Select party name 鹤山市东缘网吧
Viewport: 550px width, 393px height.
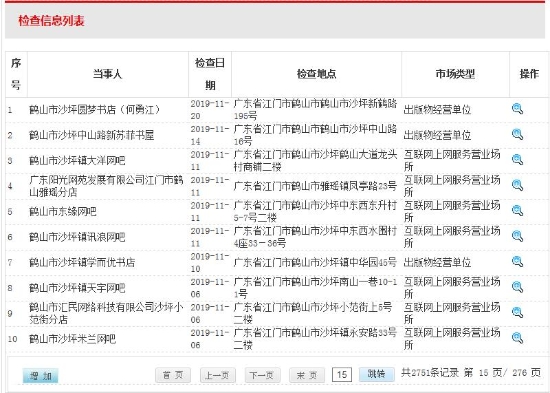63,212
